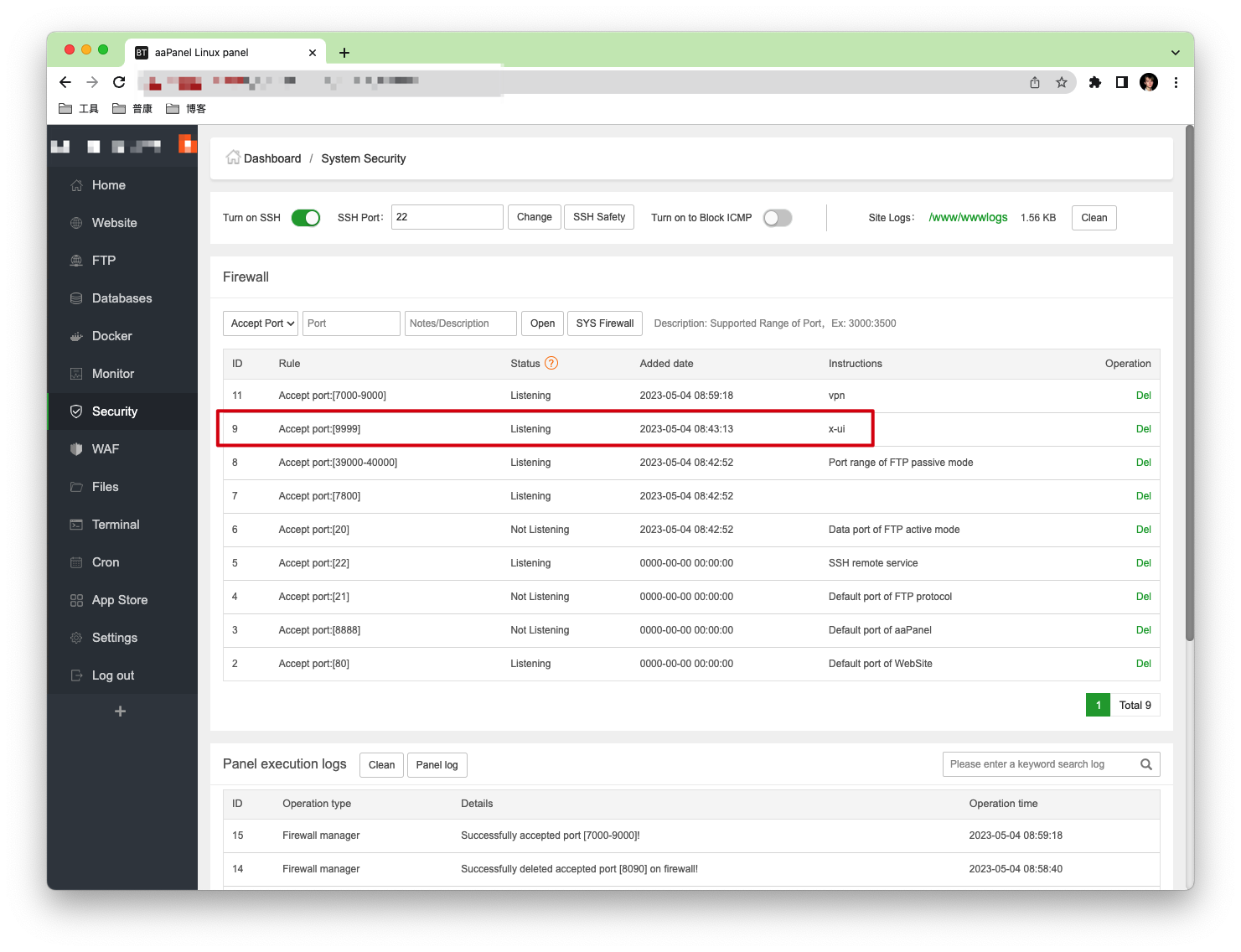Select the Security sidebar menu item

(x=122, y=411)
